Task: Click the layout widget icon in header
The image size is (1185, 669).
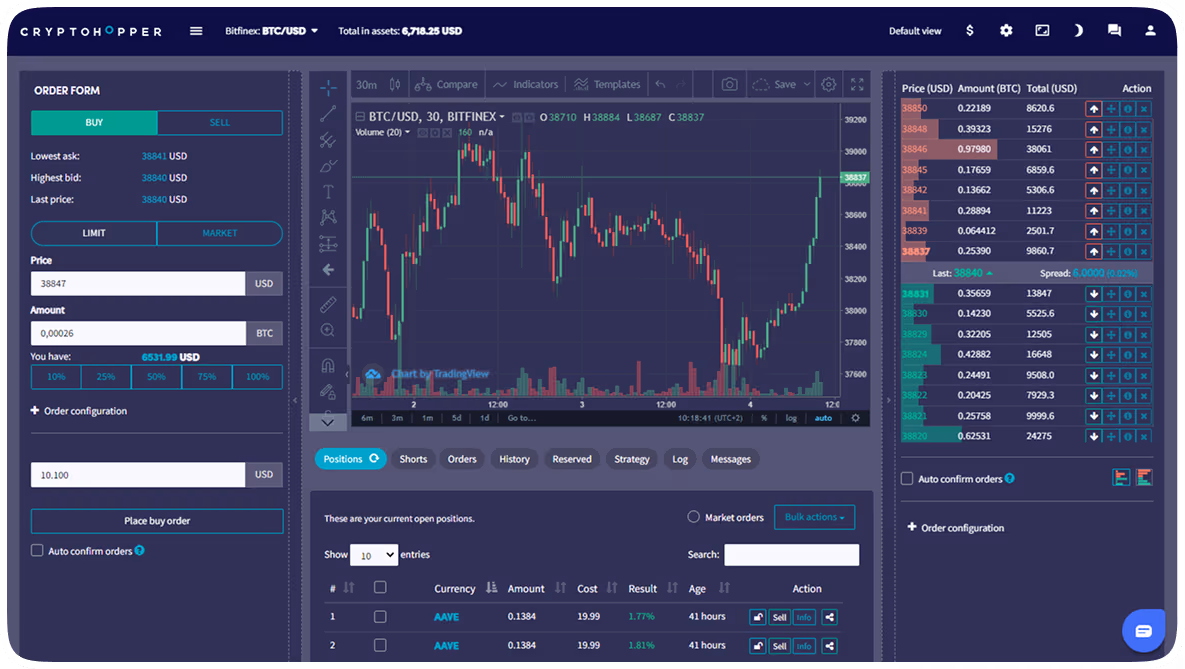Action: pyautogui.click(x=1042, y=31)
